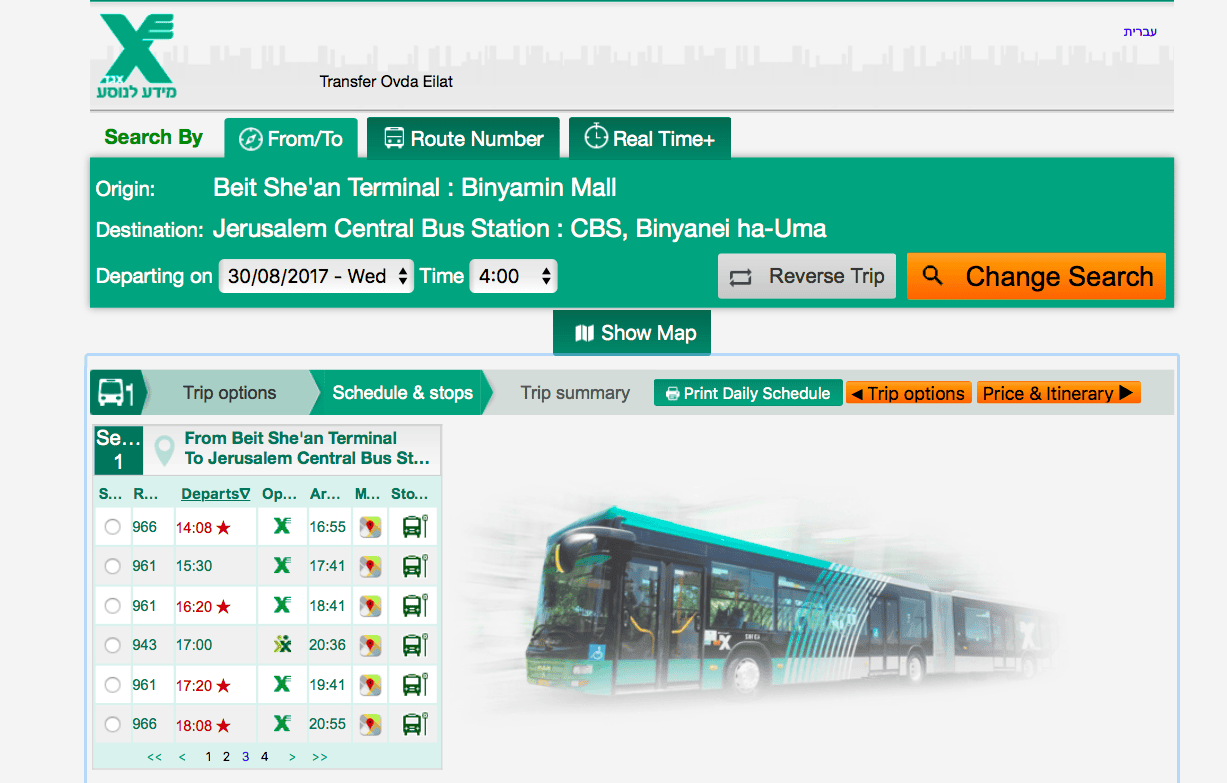View stops icon for 16:20 departure
The height and width of the screenshot is (783, 1227).
(x=414, y=606)
